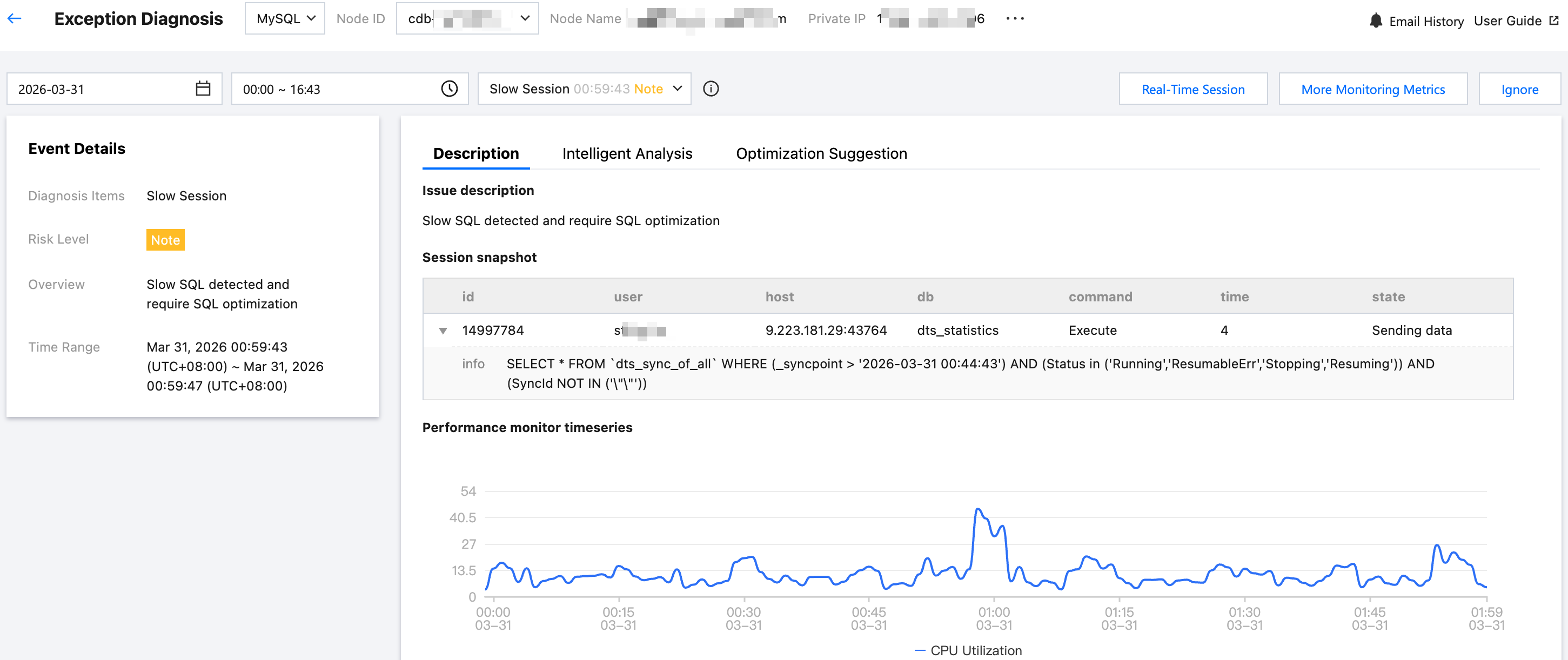The width and height of the screenshot is (1568, 660).
Task: Click the back arrow icon
Action: [15, 19]
